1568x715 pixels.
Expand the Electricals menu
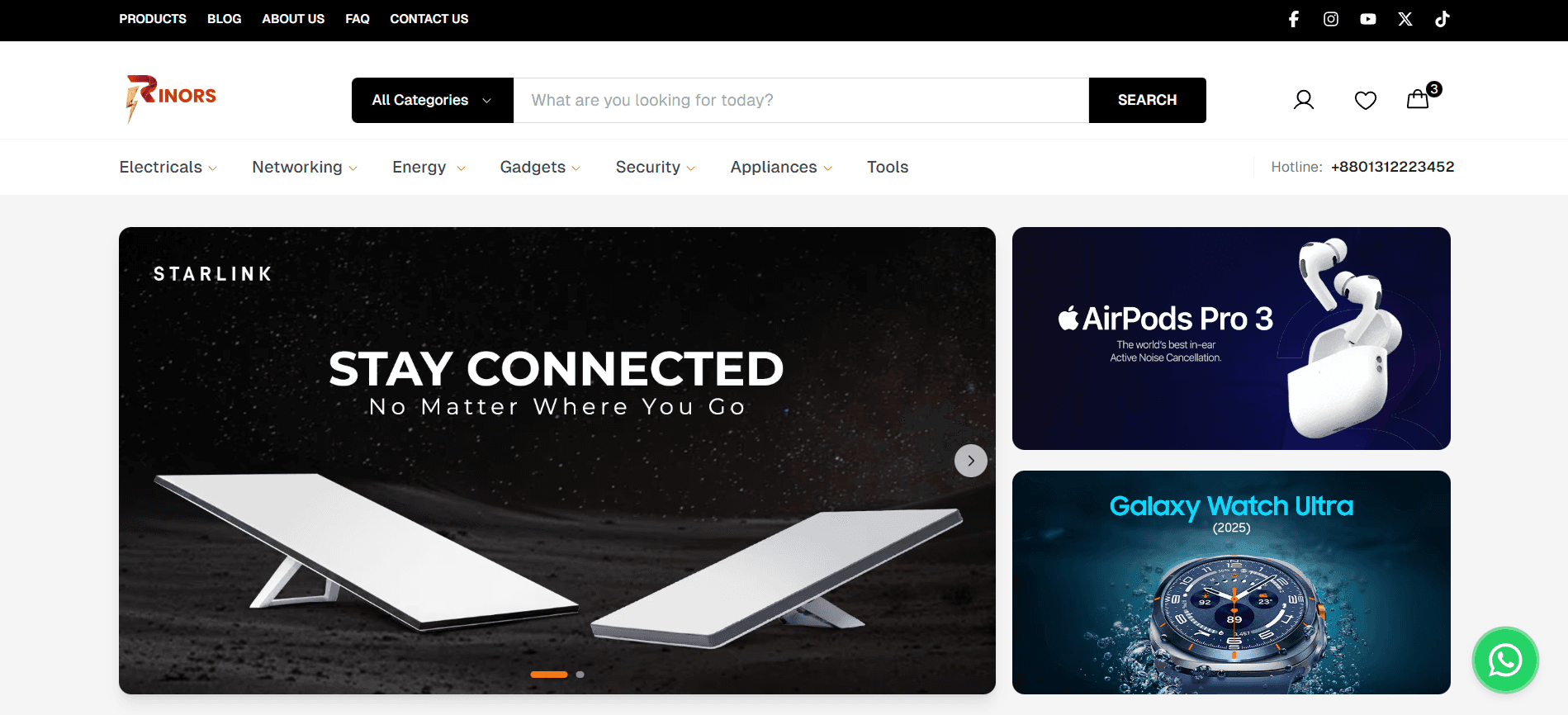click(x=168, y=167)
